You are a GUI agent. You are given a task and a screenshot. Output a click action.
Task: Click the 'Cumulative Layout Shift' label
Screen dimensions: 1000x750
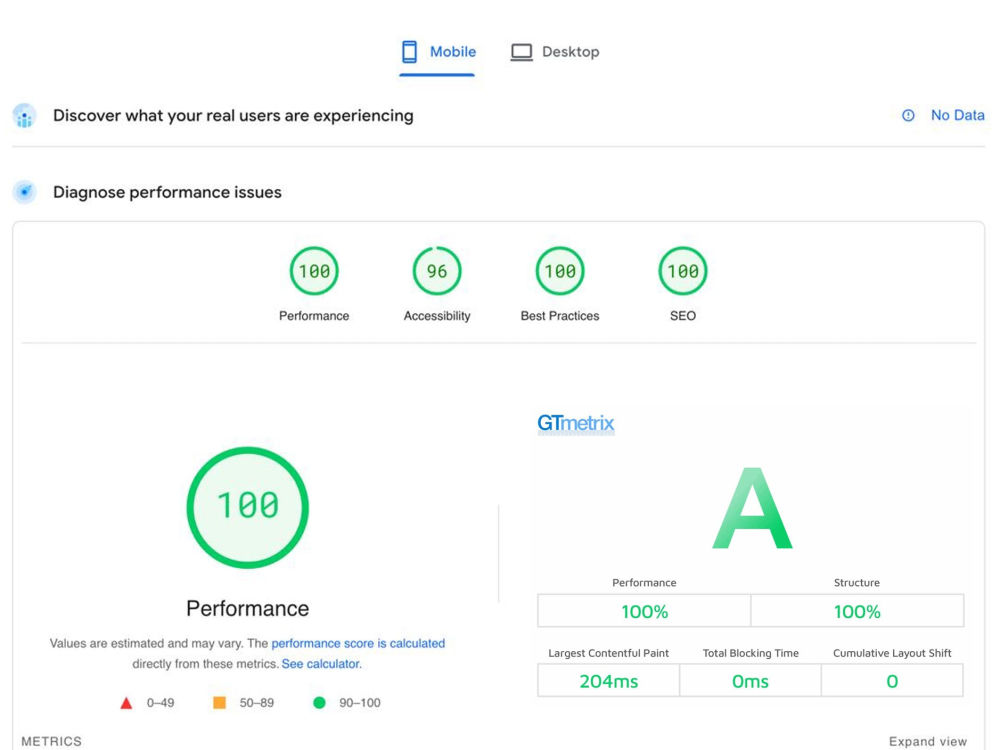[x=892, y=653]
